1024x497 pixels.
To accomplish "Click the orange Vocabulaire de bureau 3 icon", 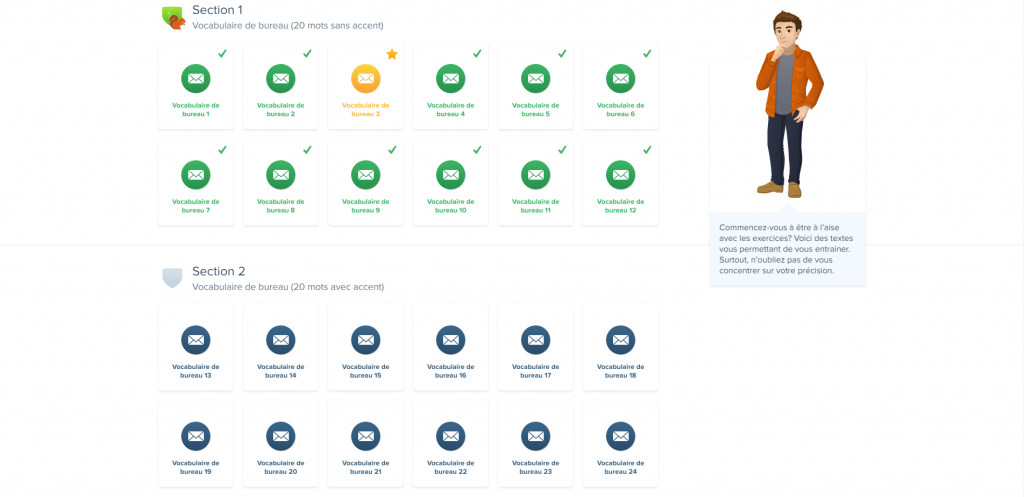I will tap(365, 78).
